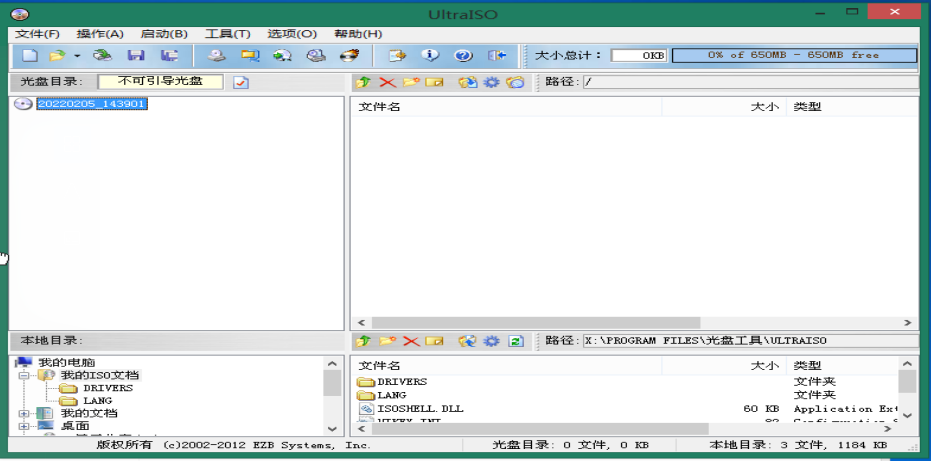
Task: Create new folder in local directory toolbar
Action: click(x=387, y=341)
